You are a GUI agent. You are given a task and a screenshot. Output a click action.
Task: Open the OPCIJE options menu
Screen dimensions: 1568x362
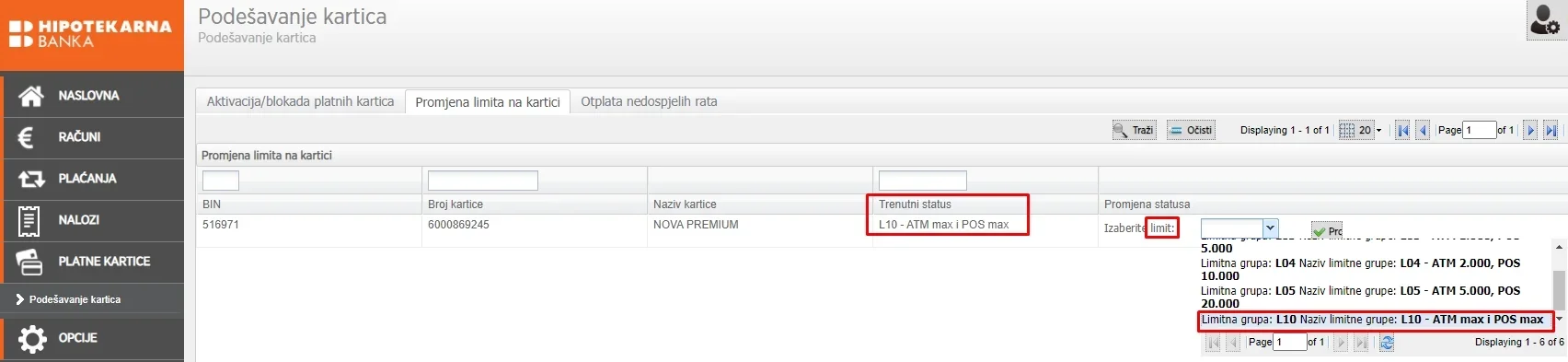tap(92, 338)
